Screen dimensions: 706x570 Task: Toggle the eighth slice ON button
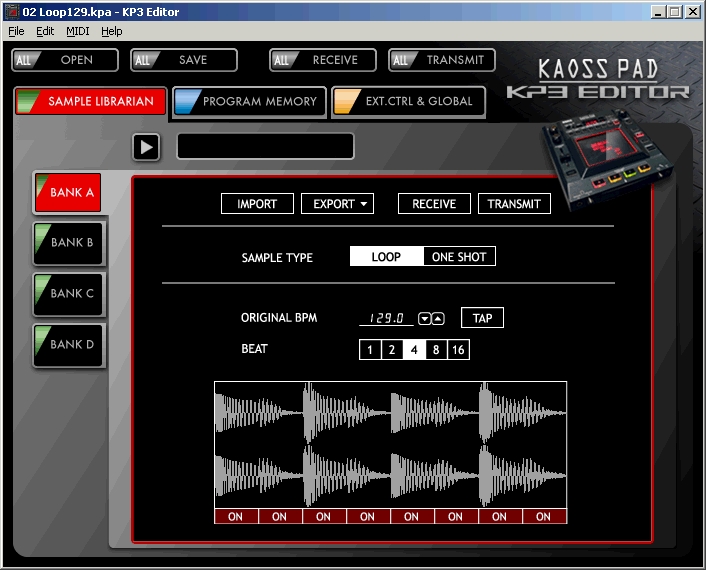(544, 516)
